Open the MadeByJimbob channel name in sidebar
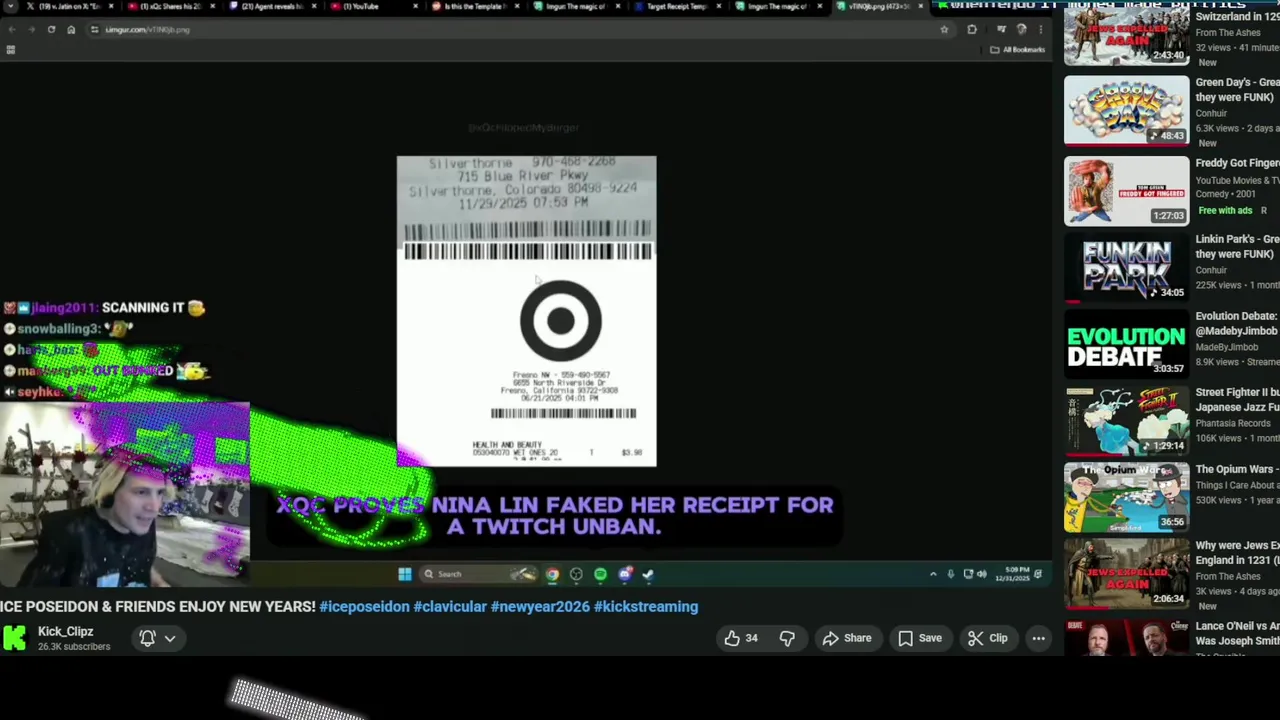 click(1226, 347)
